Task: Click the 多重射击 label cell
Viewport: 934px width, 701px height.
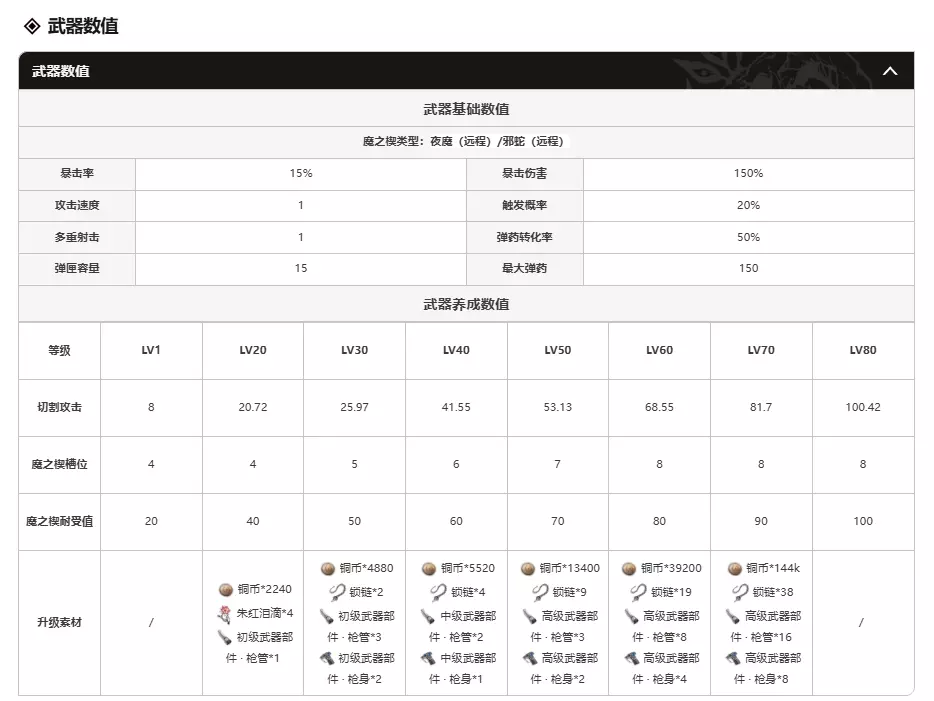Action: (77, 237)
